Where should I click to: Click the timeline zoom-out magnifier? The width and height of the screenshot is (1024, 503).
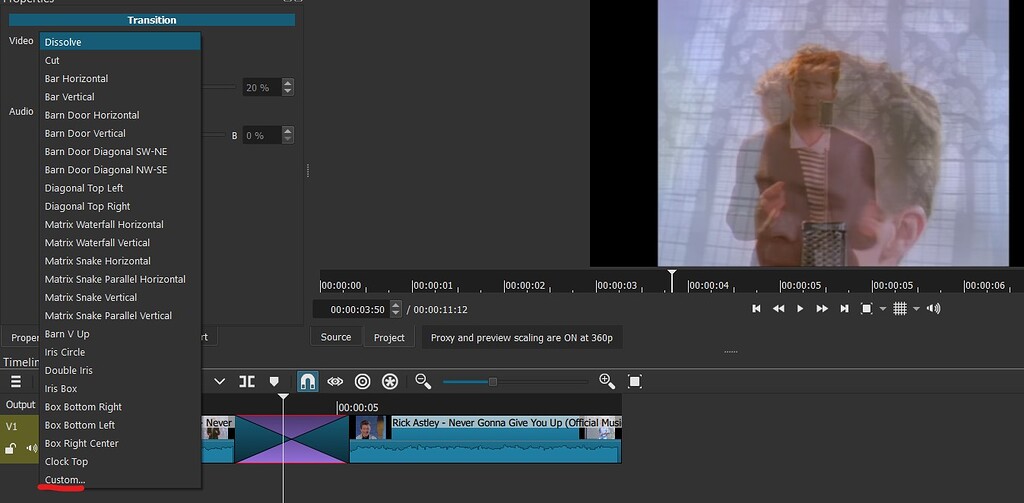point(423,381)
